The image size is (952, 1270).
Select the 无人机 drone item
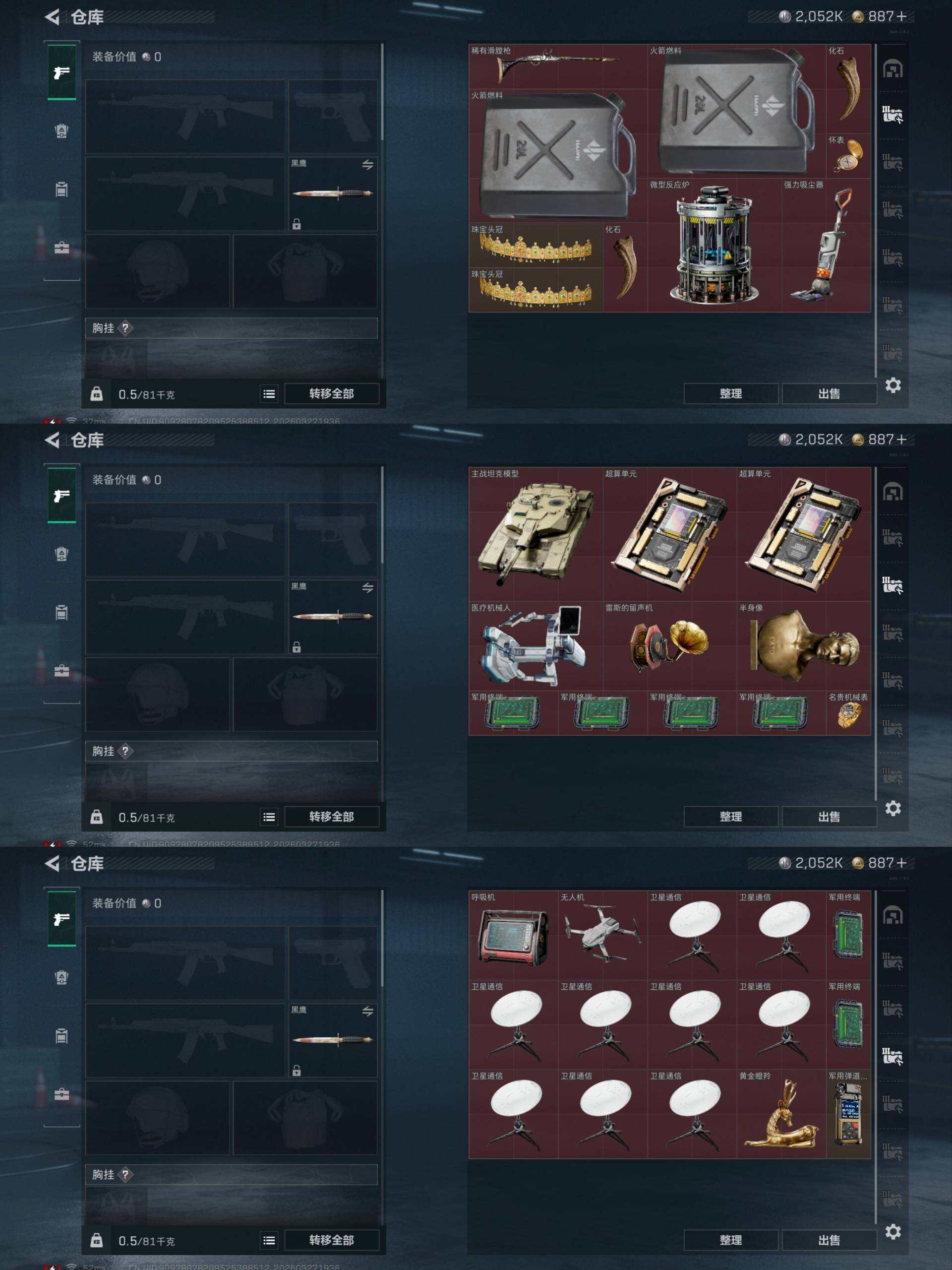tap(602, 935)
